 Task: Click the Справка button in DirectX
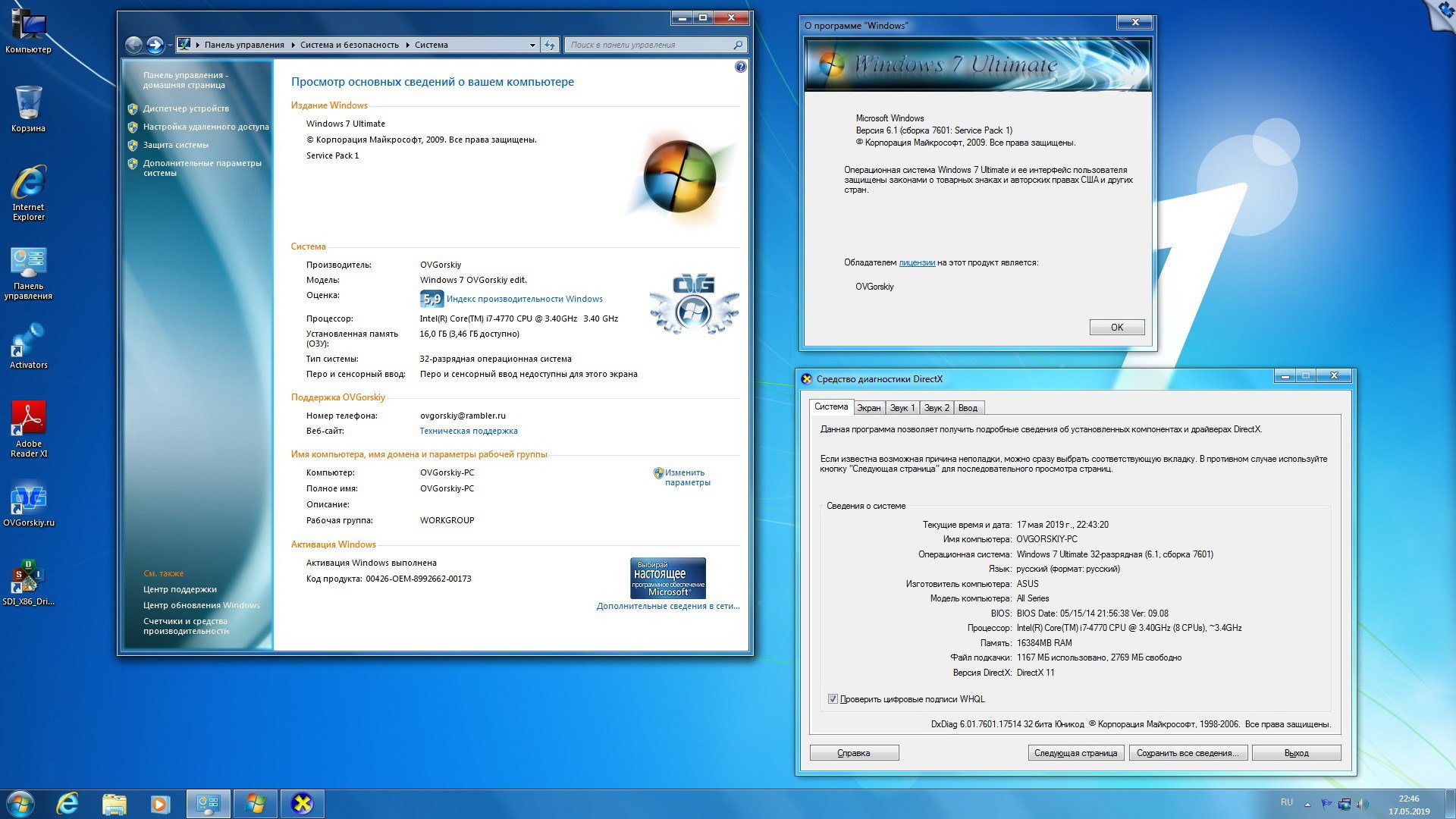(x=854, y=753)
